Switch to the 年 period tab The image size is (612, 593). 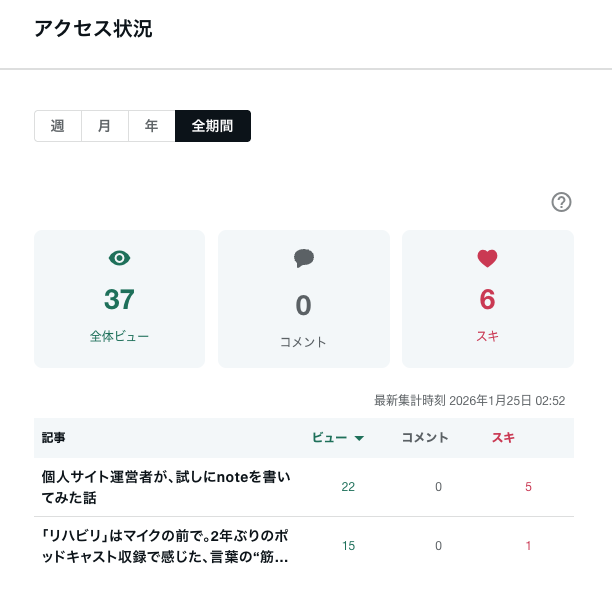151,126
